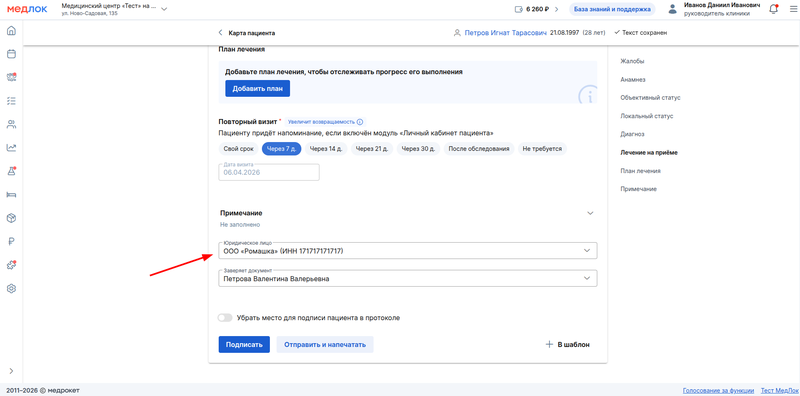
Task: Click the МедЛок logo
Action: tap(26, 9)
